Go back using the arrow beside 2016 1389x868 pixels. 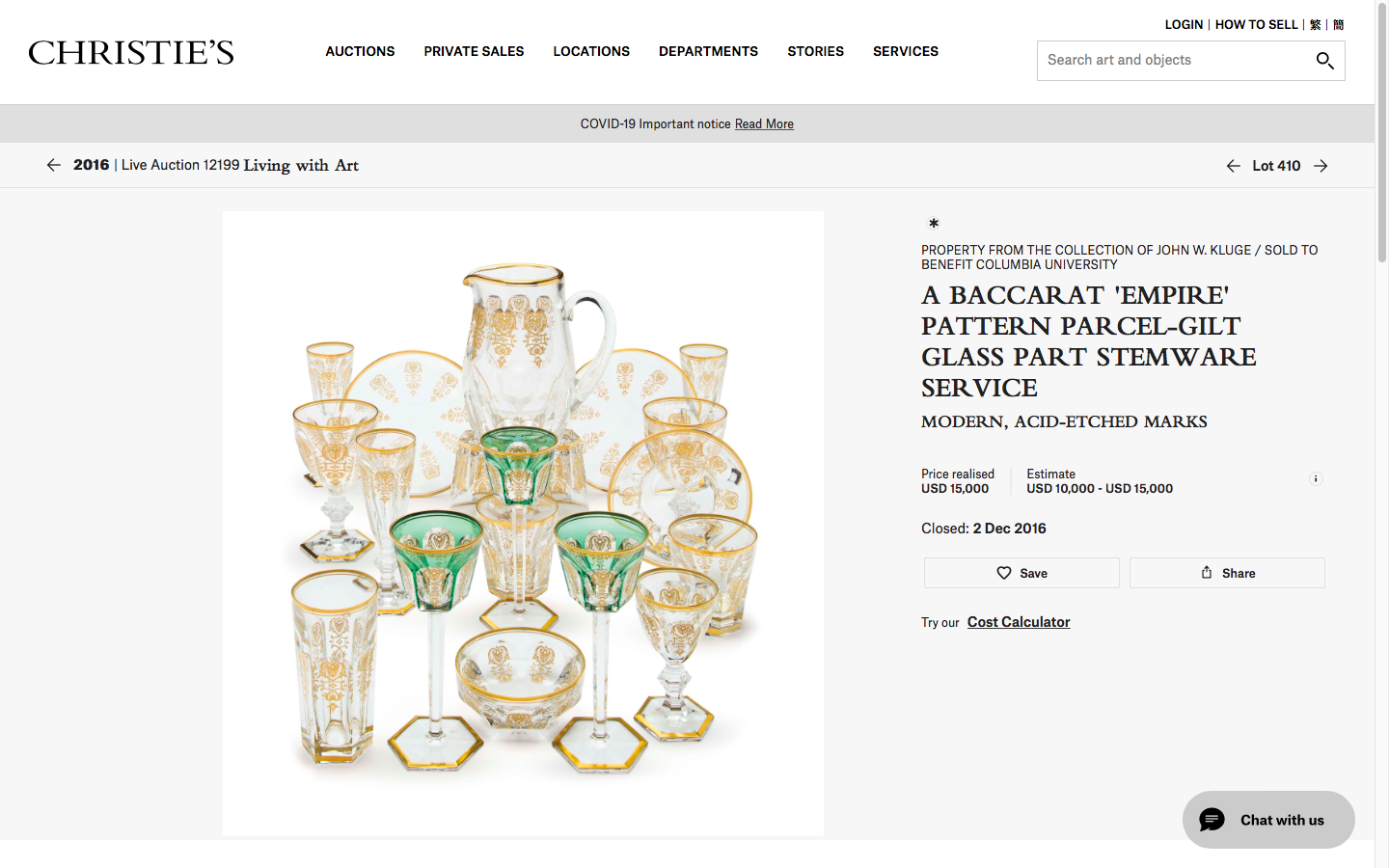click(54, 165)
